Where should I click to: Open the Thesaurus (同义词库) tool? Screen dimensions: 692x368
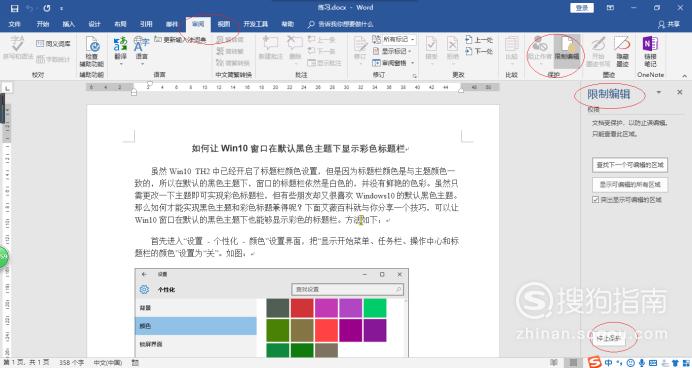click(53, 44)
